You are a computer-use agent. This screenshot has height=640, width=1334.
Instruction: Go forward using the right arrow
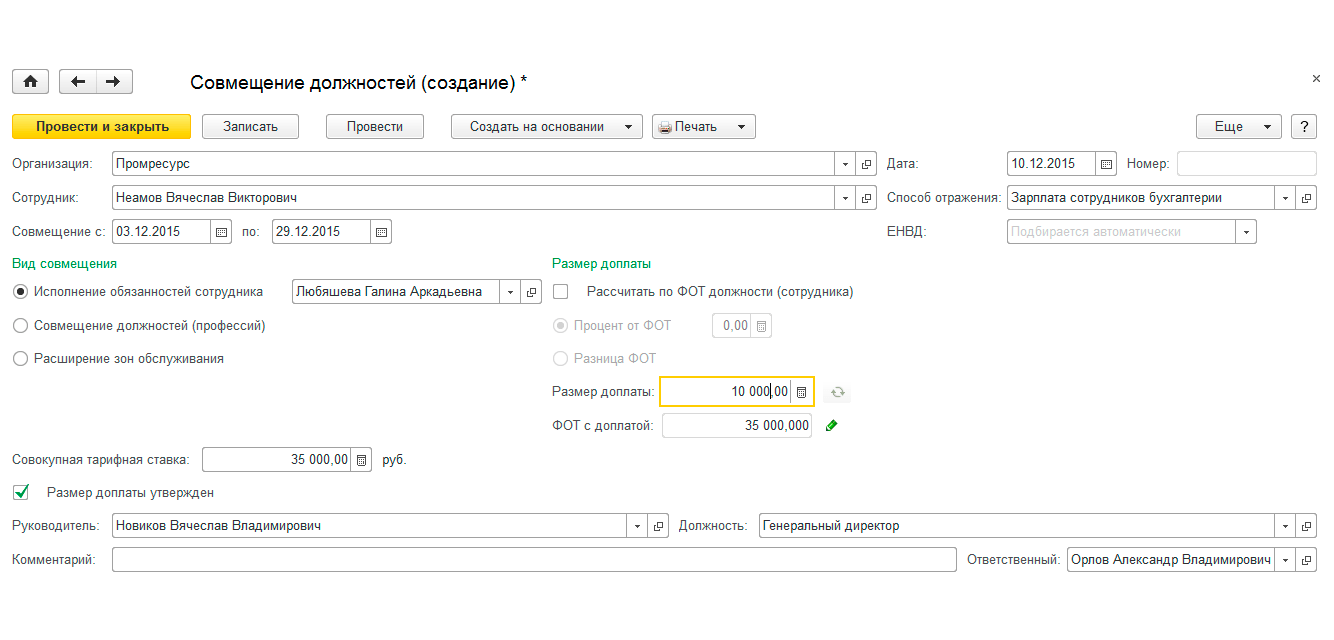coord(114,82)
